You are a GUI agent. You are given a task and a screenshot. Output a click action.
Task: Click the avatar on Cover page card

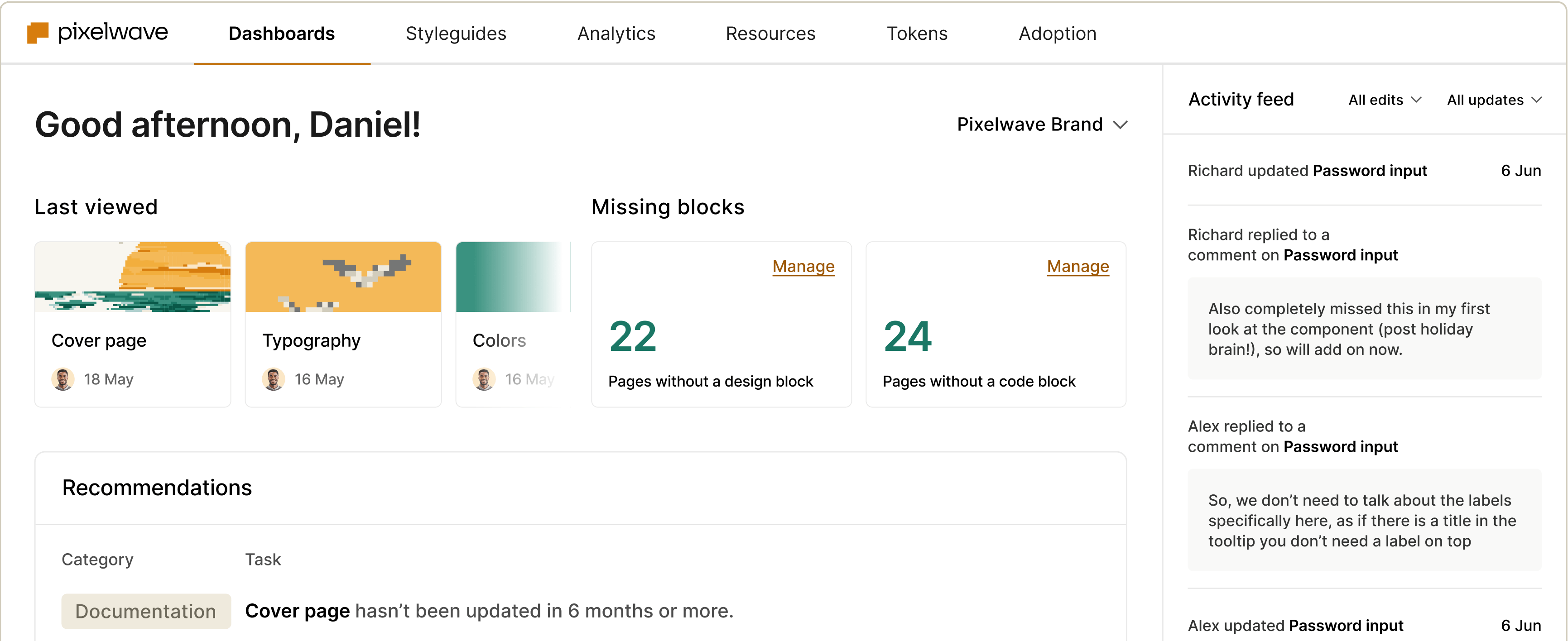pyautogui.click(x=63, y=379)
